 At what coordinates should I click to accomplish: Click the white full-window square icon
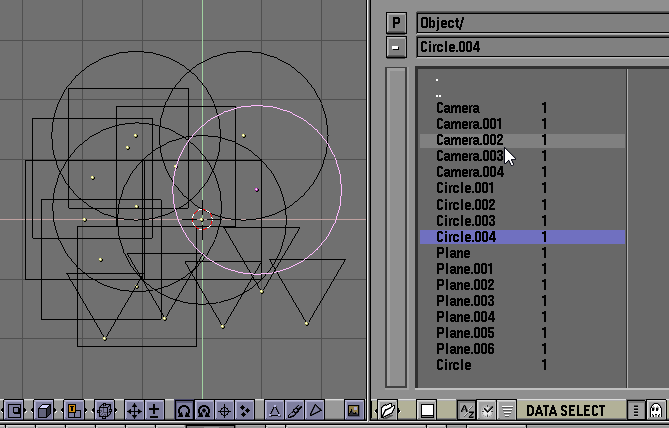coord(427,411)
